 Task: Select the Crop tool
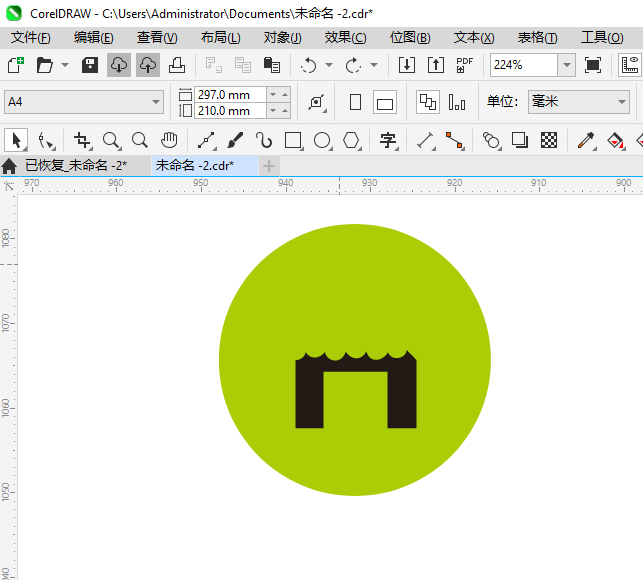point(82,140)
